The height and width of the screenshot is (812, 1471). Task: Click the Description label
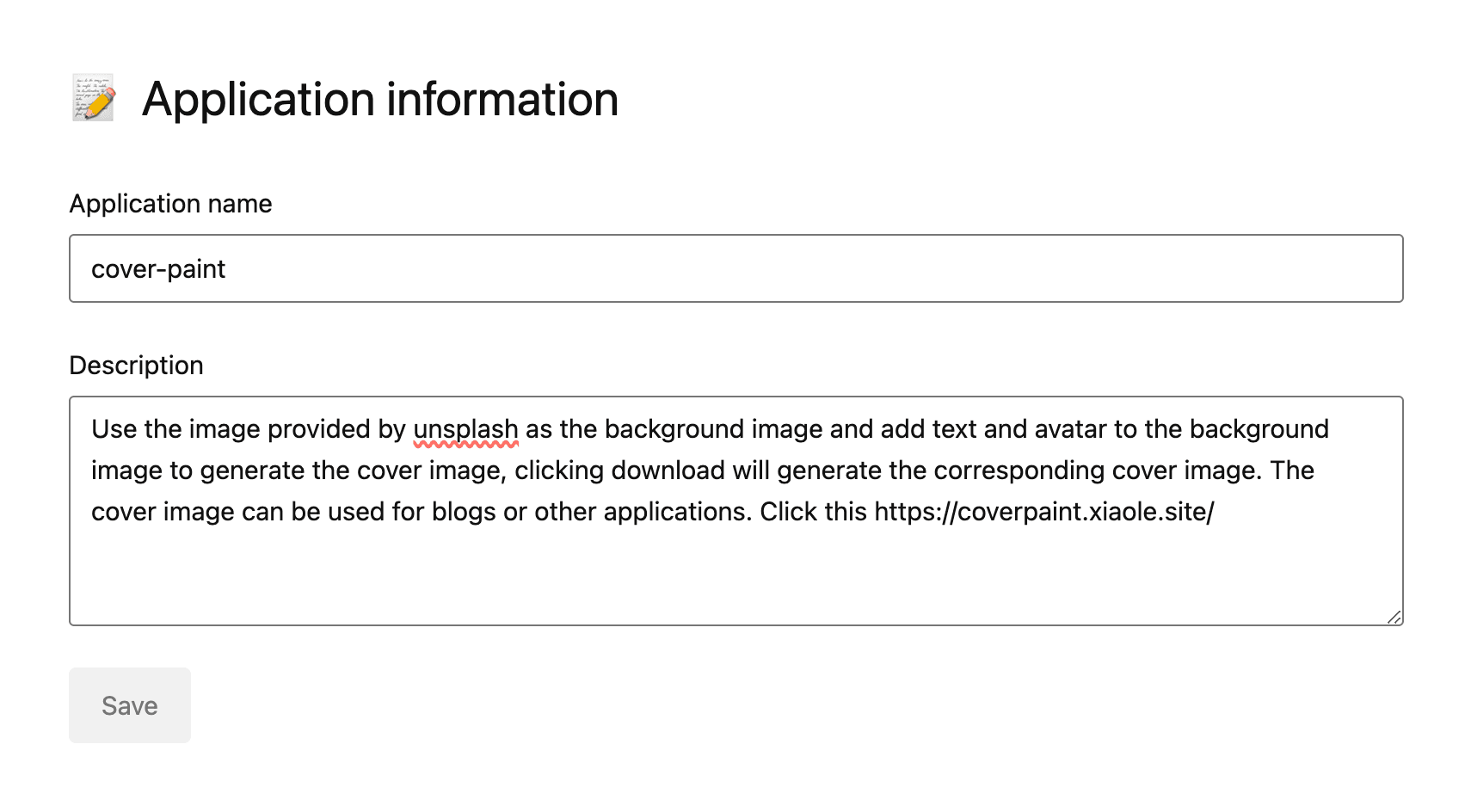(x=136, y=366)
